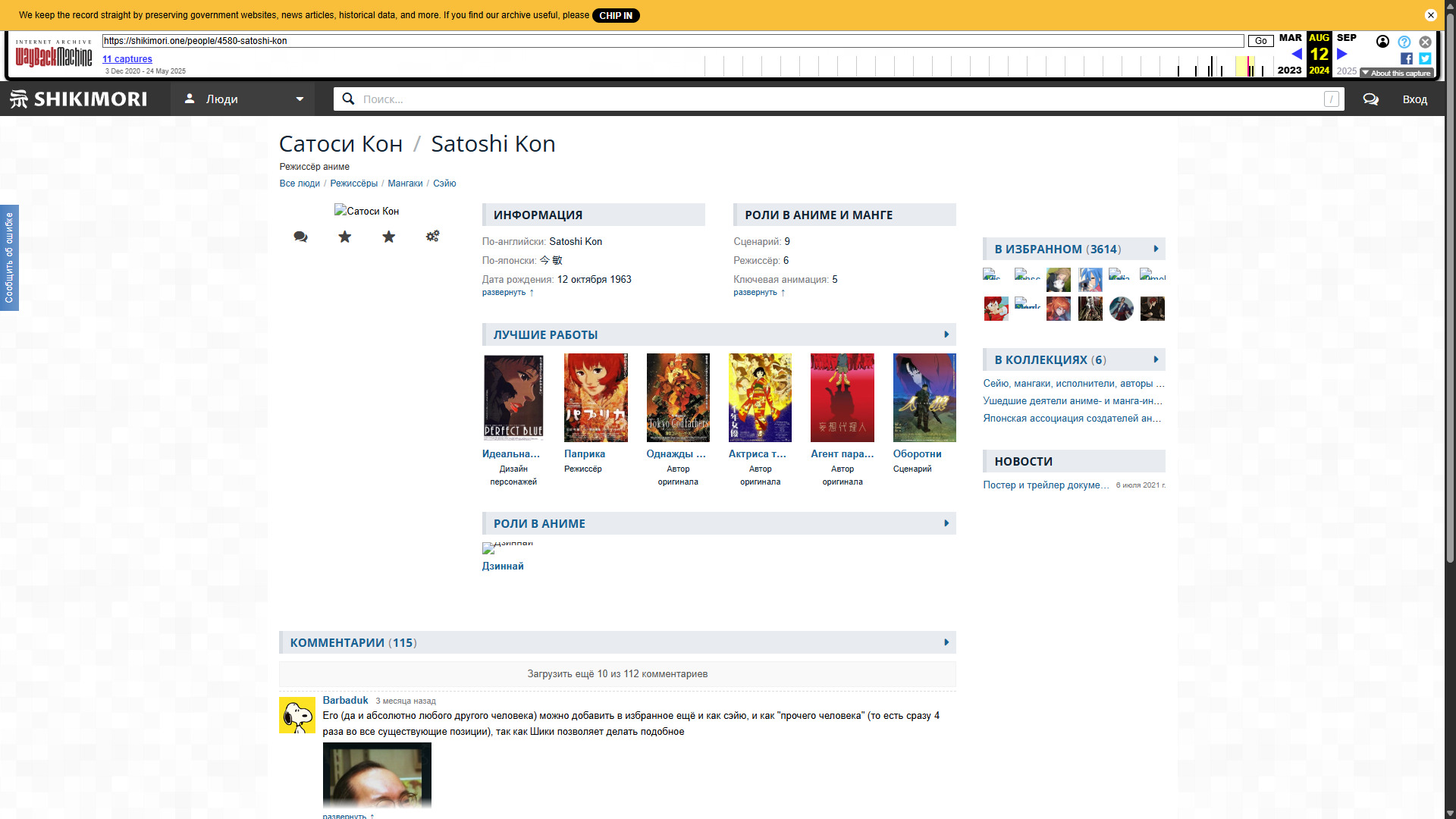Screen dimensions: 1456x819
Task: Open the Люди section dropdown
Action: [243, 99]
